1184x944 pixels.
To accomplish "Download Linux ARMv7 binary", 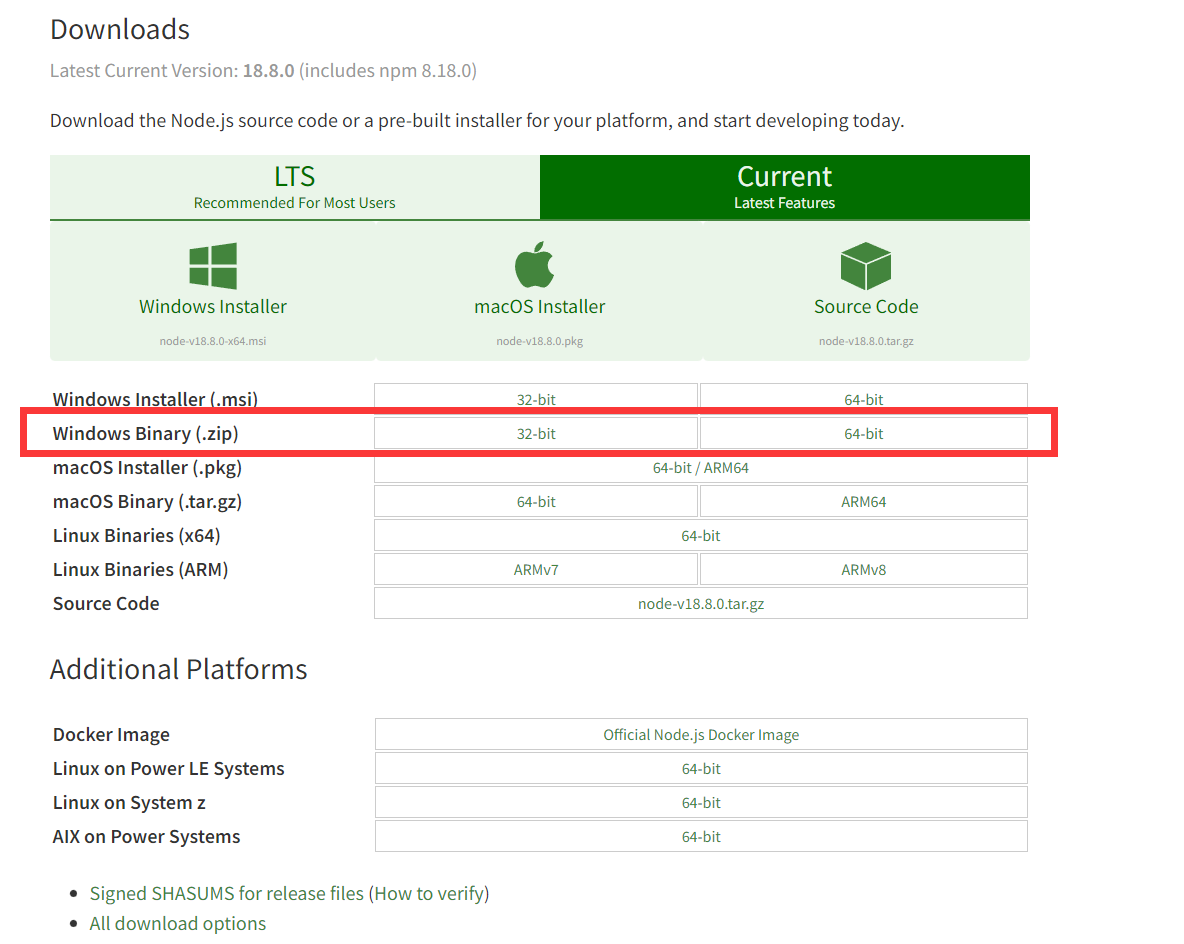I will click(536, 570).
